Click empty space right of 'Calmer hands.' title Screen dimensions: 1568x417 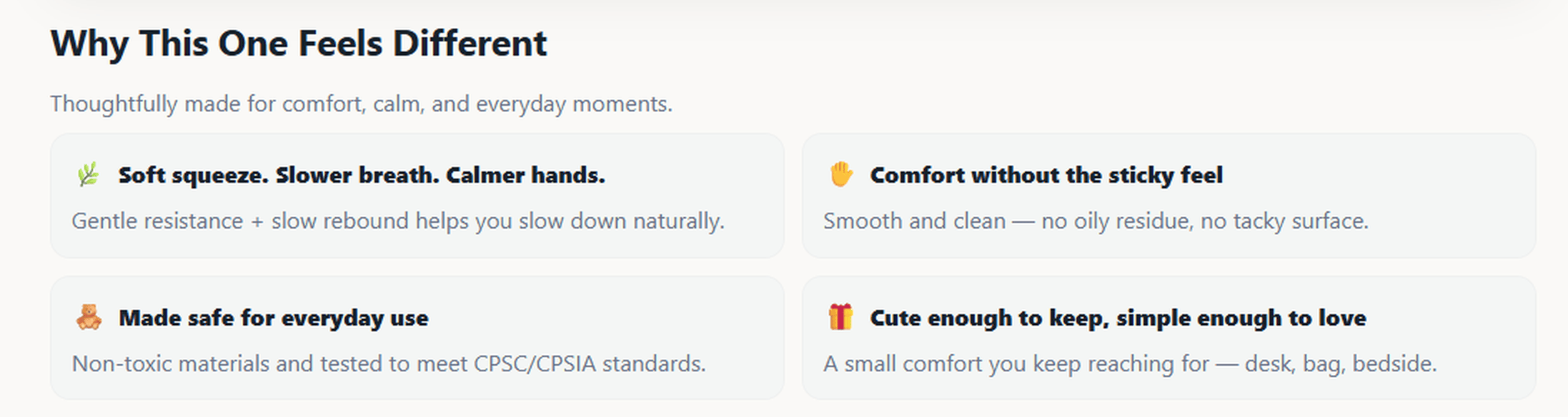pos(693,176)
